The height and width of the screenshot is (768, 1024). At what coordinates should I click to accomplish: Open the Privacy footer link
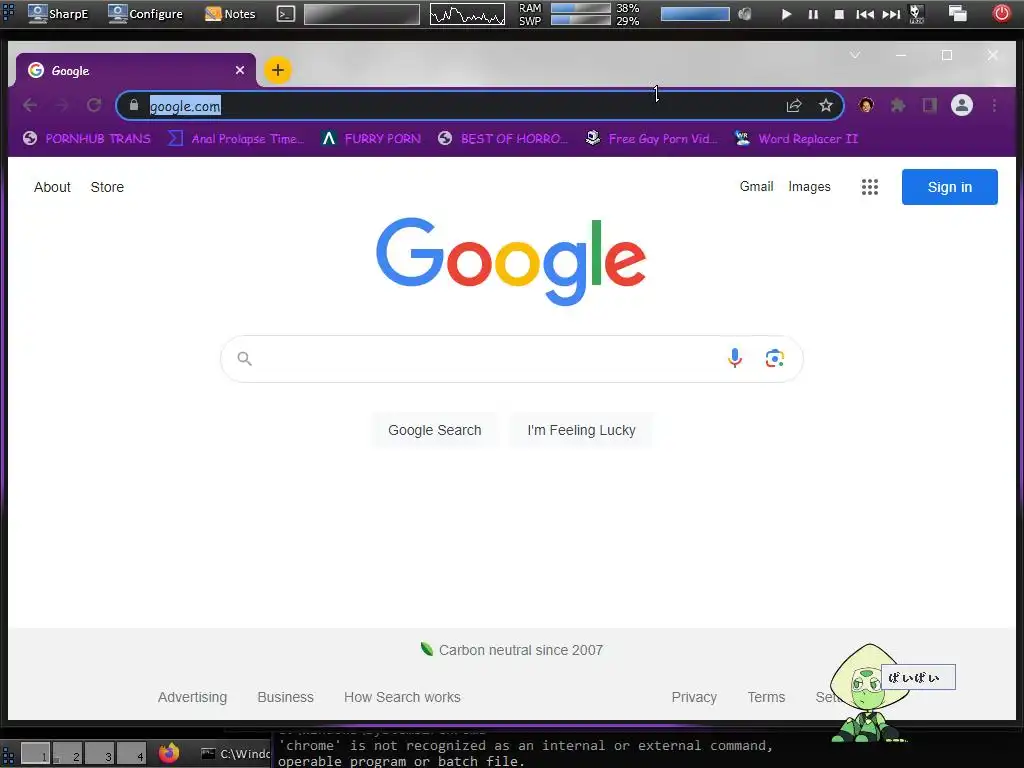pyautogui.click(x=694, y=697)
